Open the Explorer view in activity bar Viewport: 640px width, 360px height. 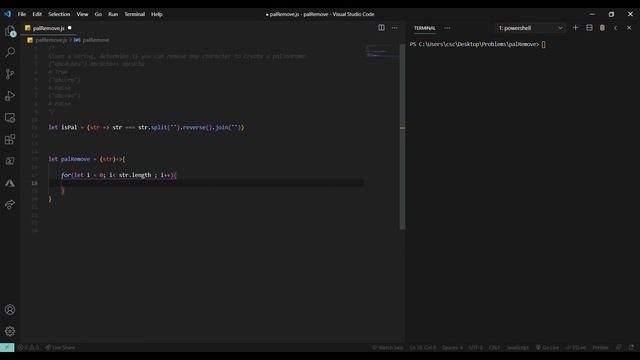[x=10, y=31]
